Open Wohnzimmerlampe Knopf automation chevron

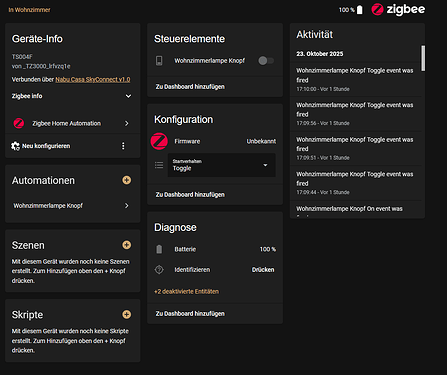tap(127, 206)
